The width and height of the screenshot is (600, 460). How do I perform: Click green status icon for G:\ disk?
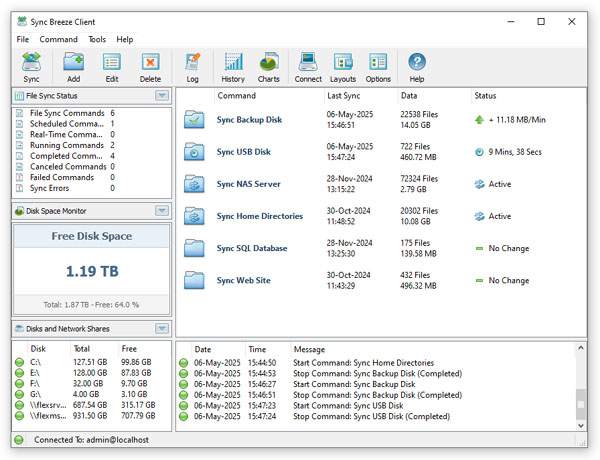(x=19, y=394)
